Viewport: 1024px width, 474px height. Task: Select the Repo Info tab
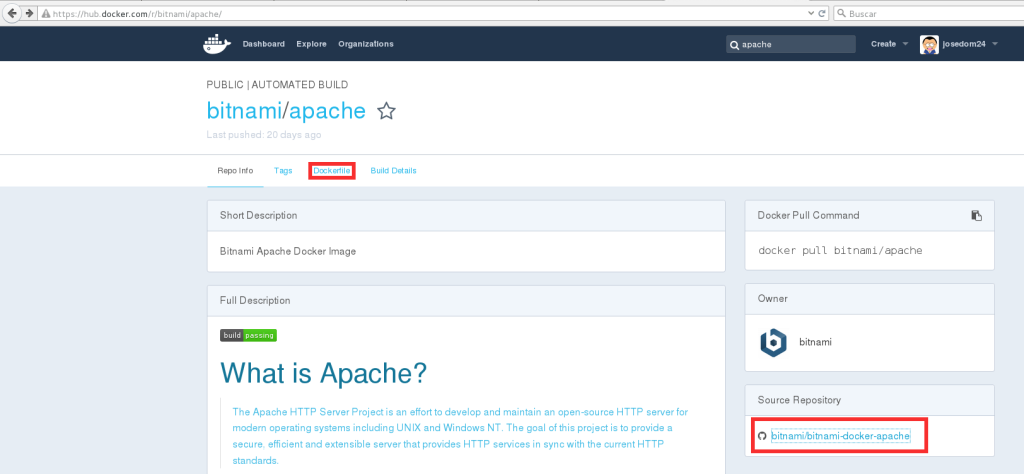(x=235, y=170)
